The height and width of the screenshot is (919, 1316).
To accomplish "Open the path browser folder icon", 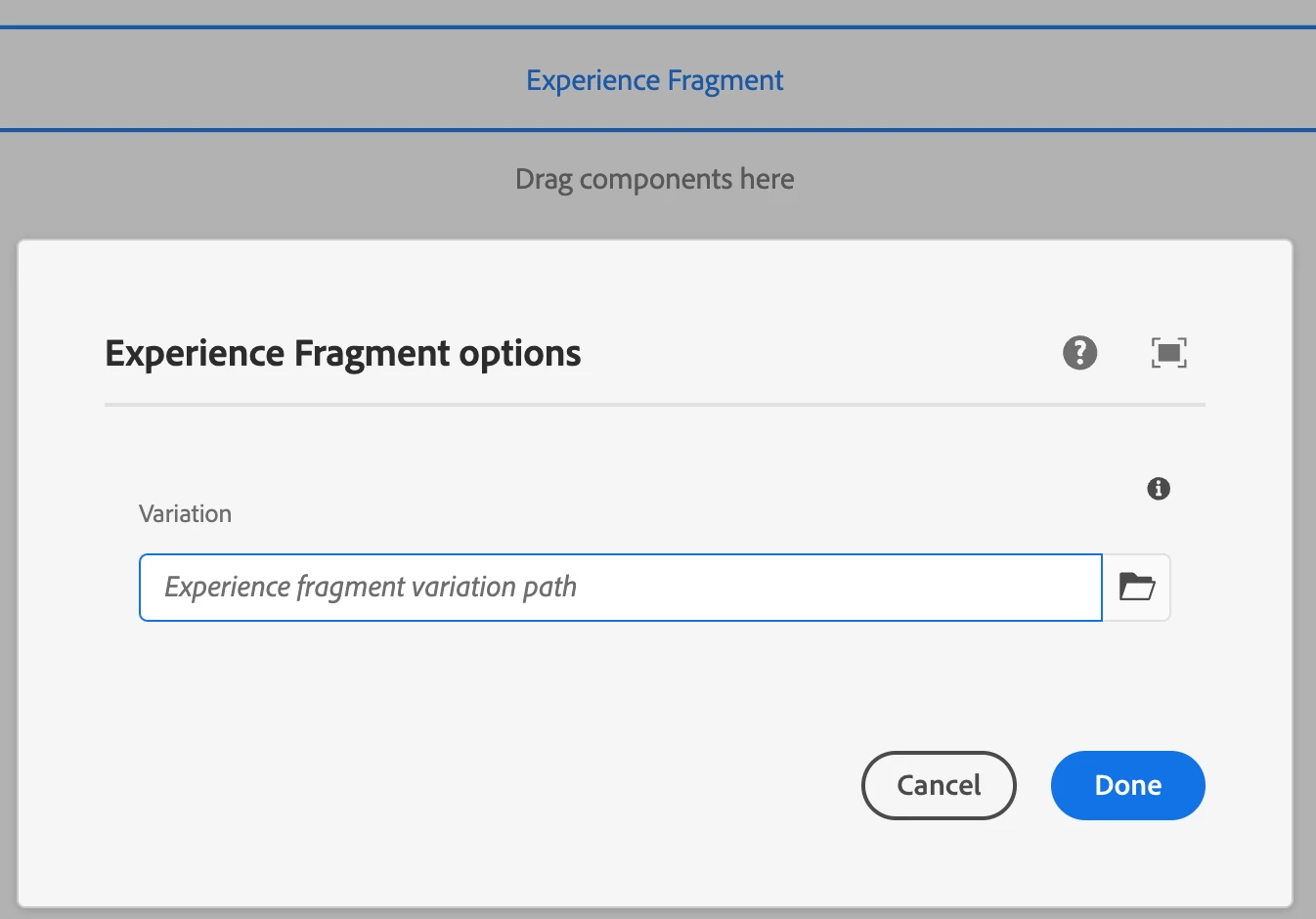I will point(1136,588).
